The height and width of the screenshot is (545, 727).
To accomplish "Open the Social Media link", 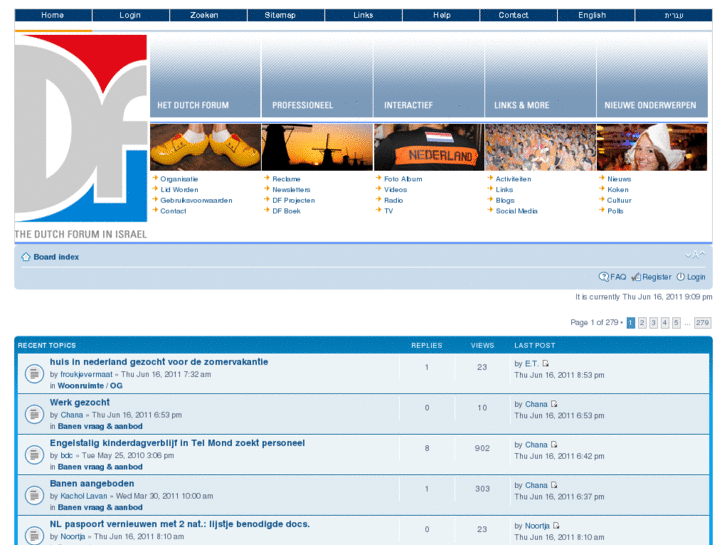I will (x=517, y=211).
